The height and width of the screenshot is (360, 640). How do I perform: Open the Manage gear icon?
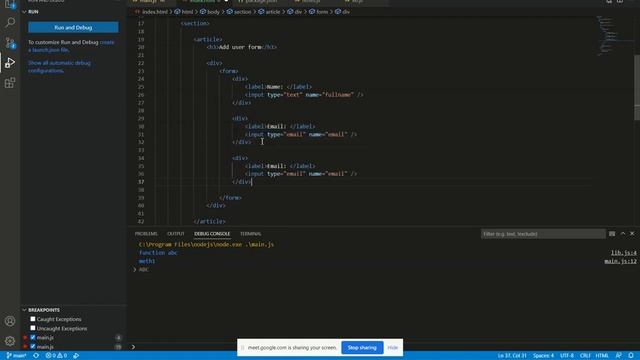(10, 341)
